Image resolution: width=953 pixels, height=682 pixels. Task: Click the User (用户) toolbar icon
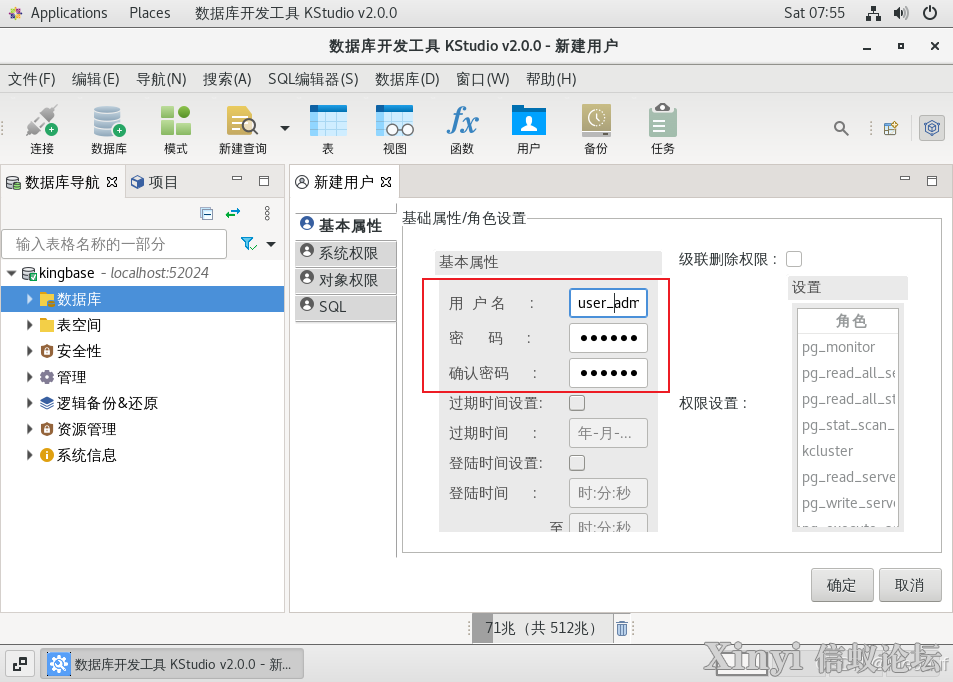click(x=529, y=129)
